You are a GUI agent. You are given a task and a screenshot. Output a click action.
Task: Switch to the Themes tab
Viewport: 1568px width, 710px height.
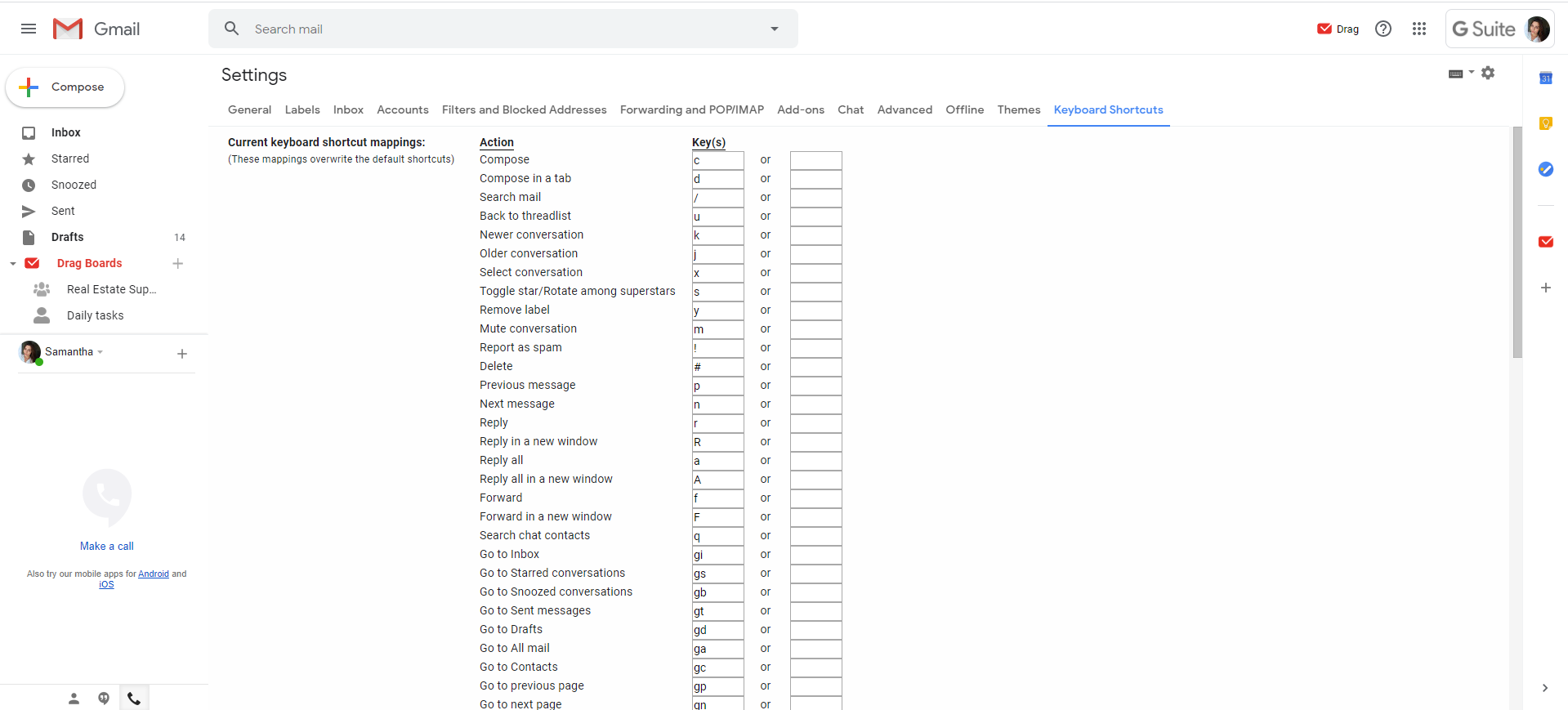tap(1019, 109)
